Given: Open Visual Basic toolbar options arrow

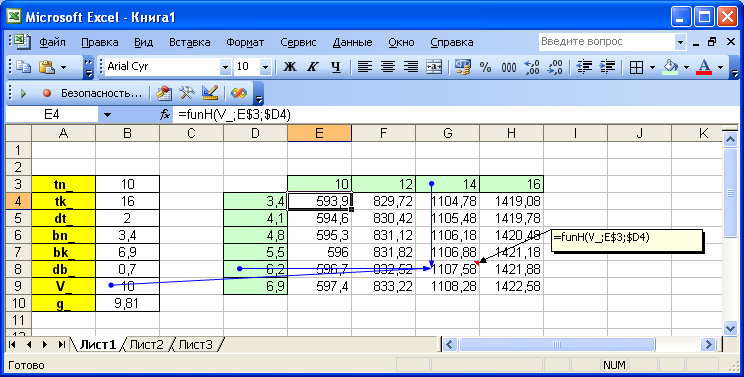Looking at the screenshot, I should click(x=259, y=94).
